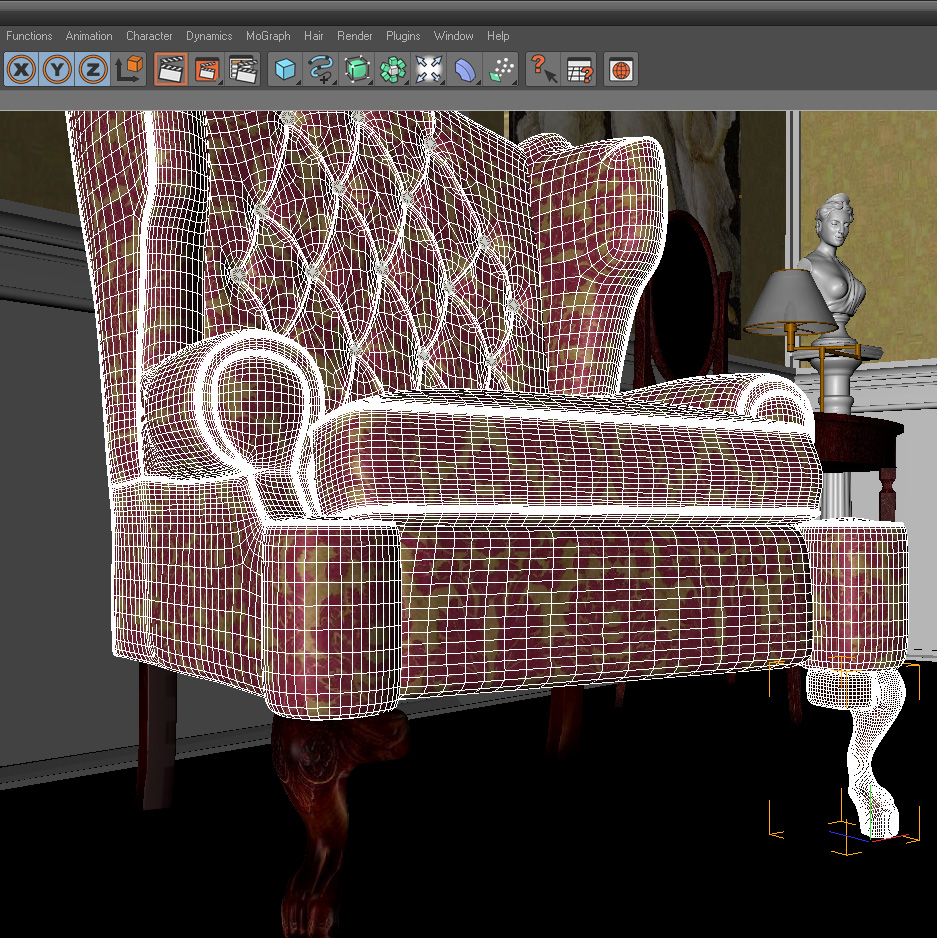
Task: Toggle the Z axis lock
Action: [x=93, y=69]
